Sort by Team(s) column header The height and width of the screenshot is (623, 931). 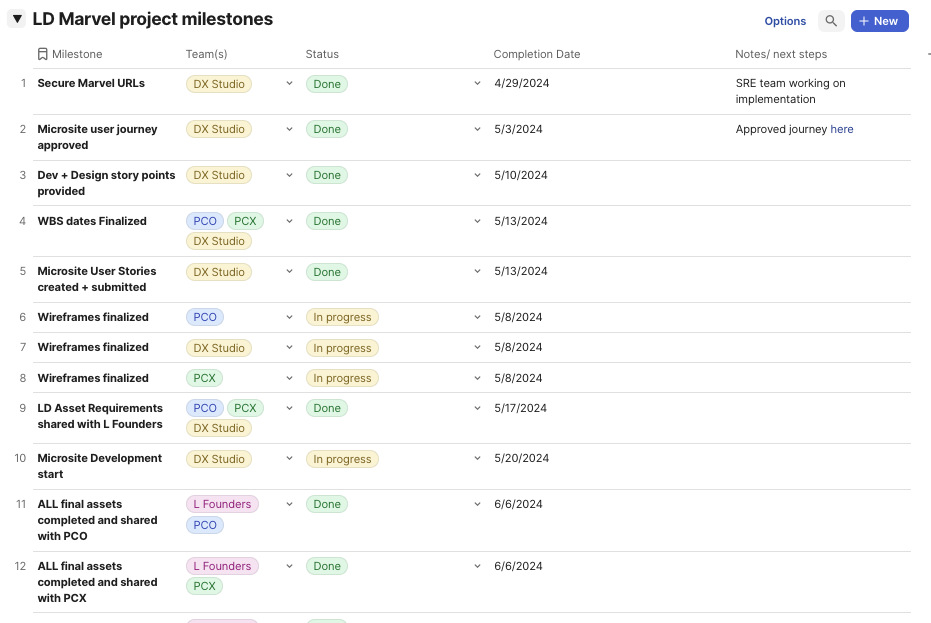[206, 54]
